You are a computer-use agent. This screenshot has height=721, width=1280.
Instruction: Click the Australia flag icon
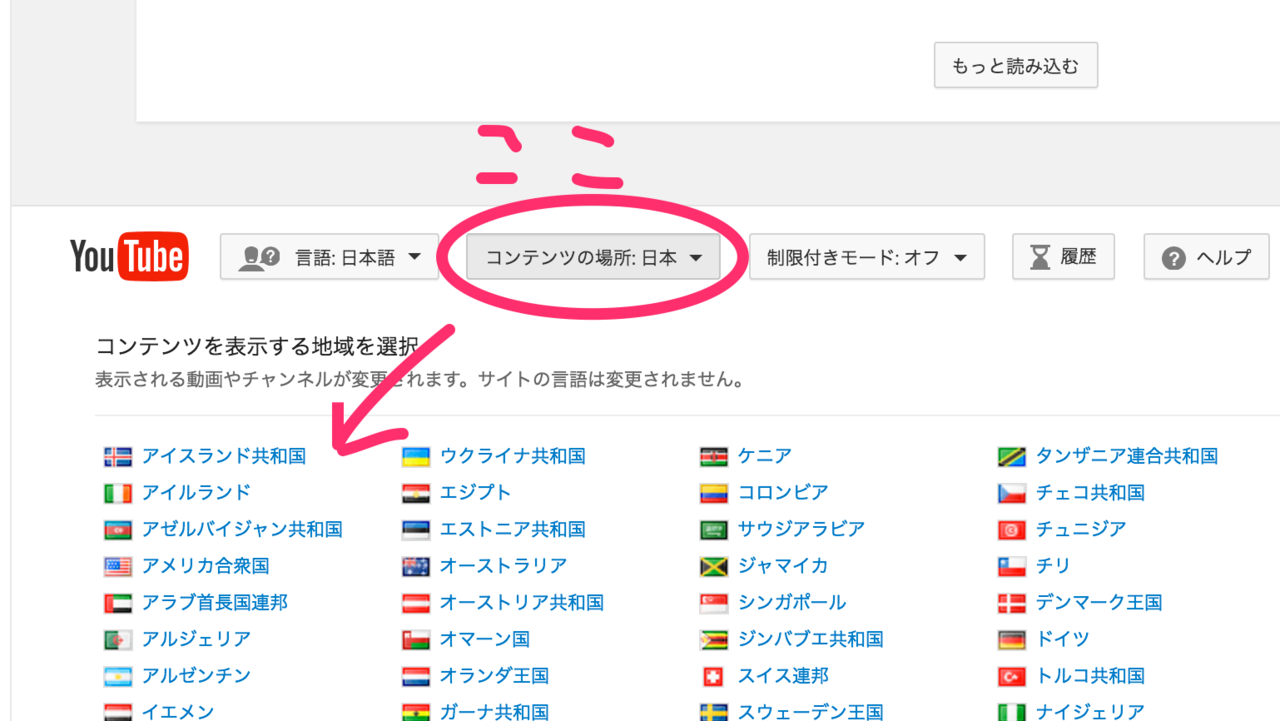point(416,567)
